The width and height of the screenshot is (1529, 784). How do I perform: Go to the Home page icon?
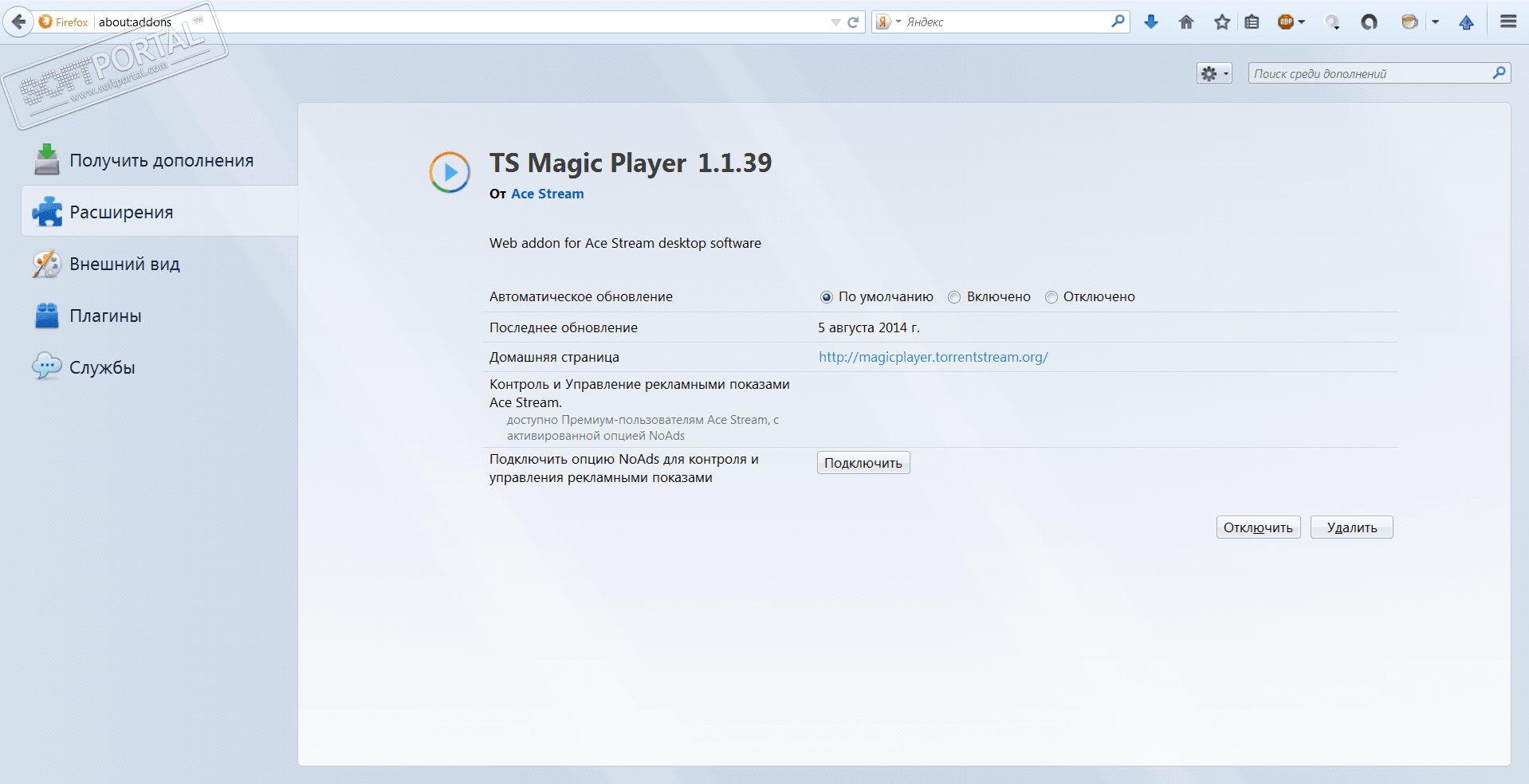[x=1186, y=22]
